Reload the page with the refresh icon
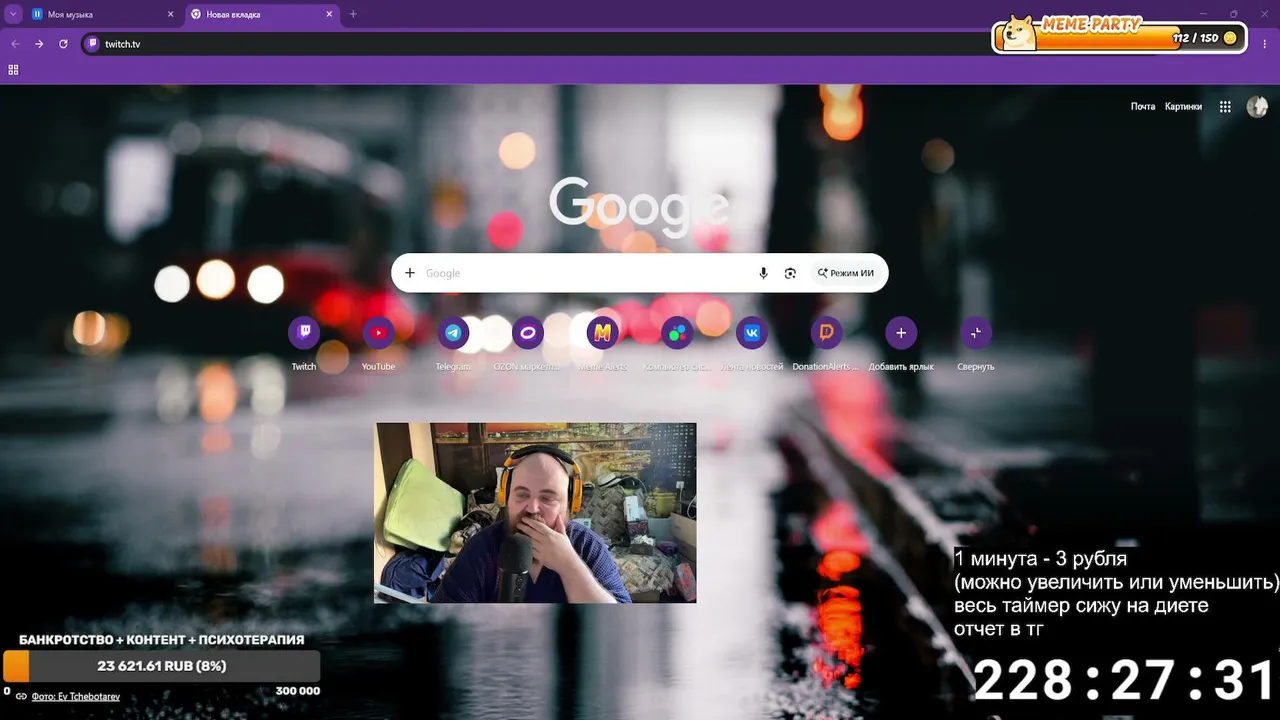1280x720 pixels. point(63,44)
